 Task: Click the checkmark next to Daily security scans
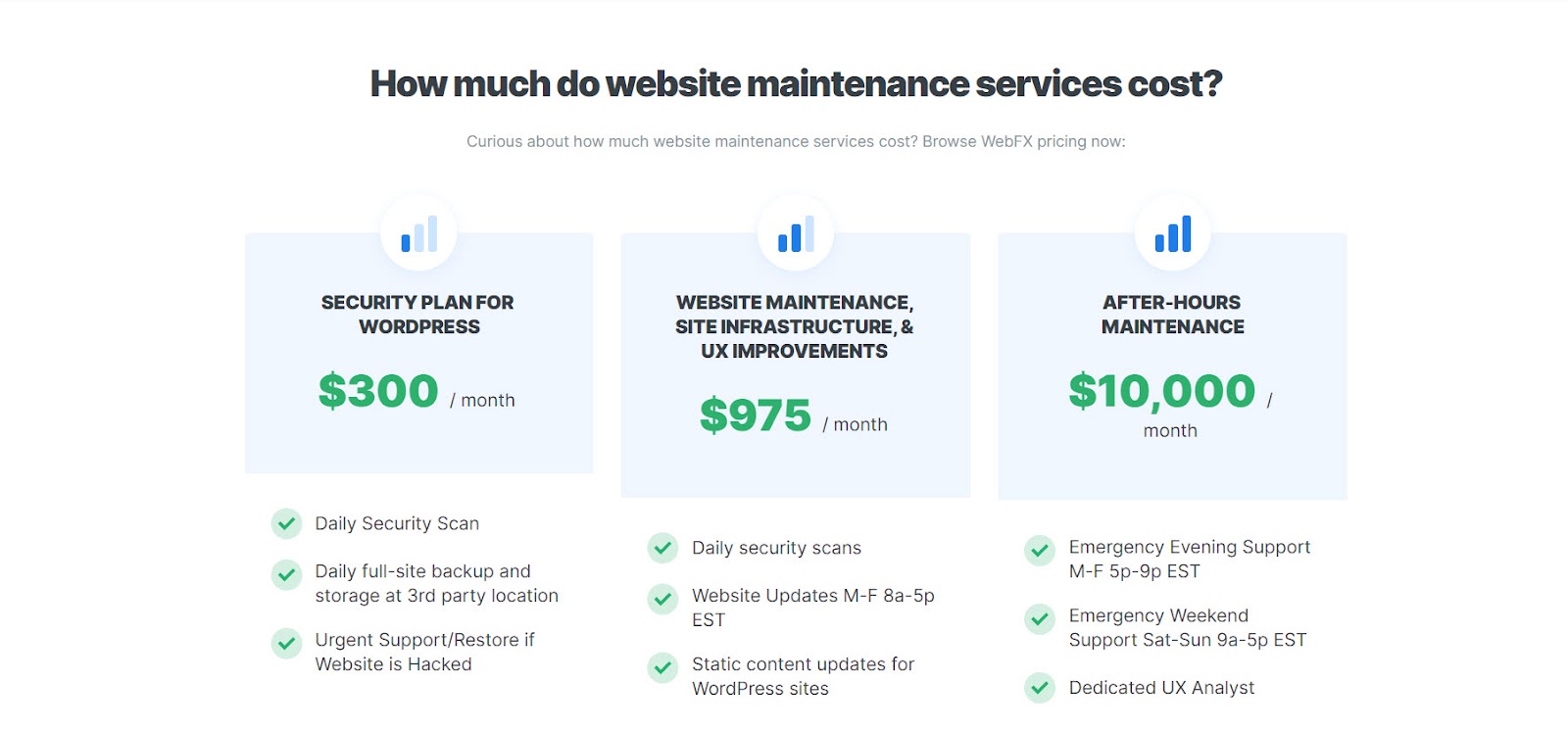click(x=663, y=548)
